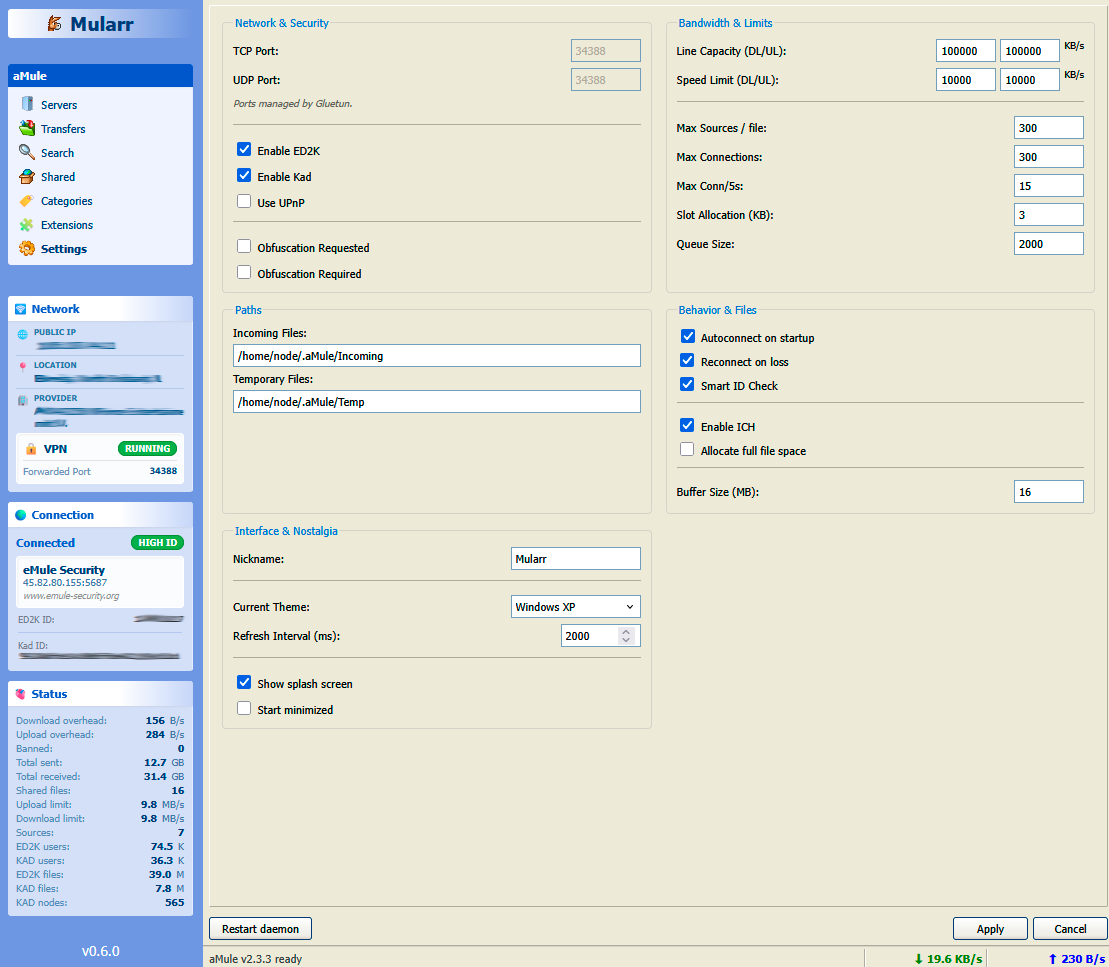The width and height of the screenshot is (1109, 967).
Task: Click the Provider building icon
Action: tap(23, 400)
